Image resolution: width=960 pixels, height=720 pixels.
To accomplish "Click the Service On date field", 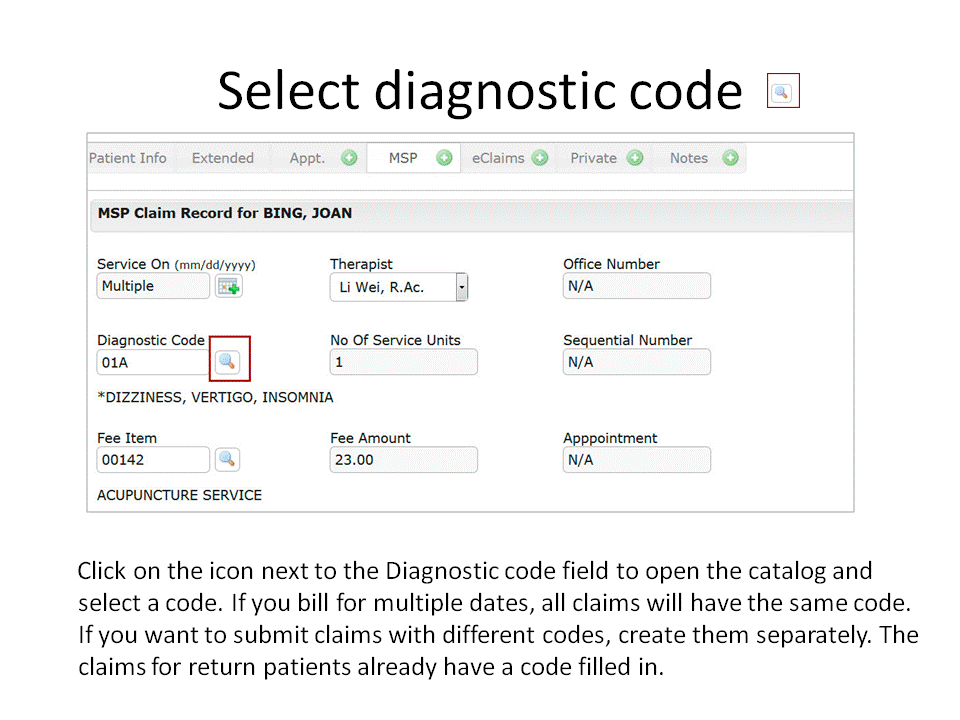I will click(x=153, y=286).
